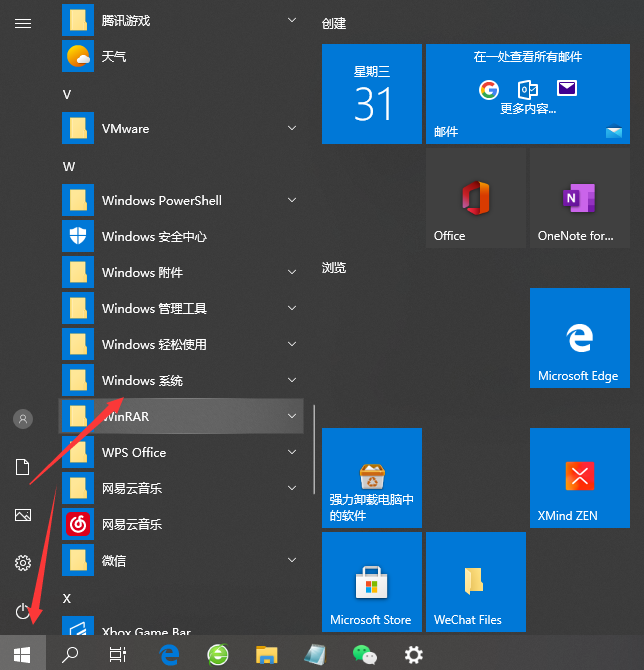Launch the XMind ZEN tile
The height and width of the screenshot is (670, 644).
tap(578, 478)
